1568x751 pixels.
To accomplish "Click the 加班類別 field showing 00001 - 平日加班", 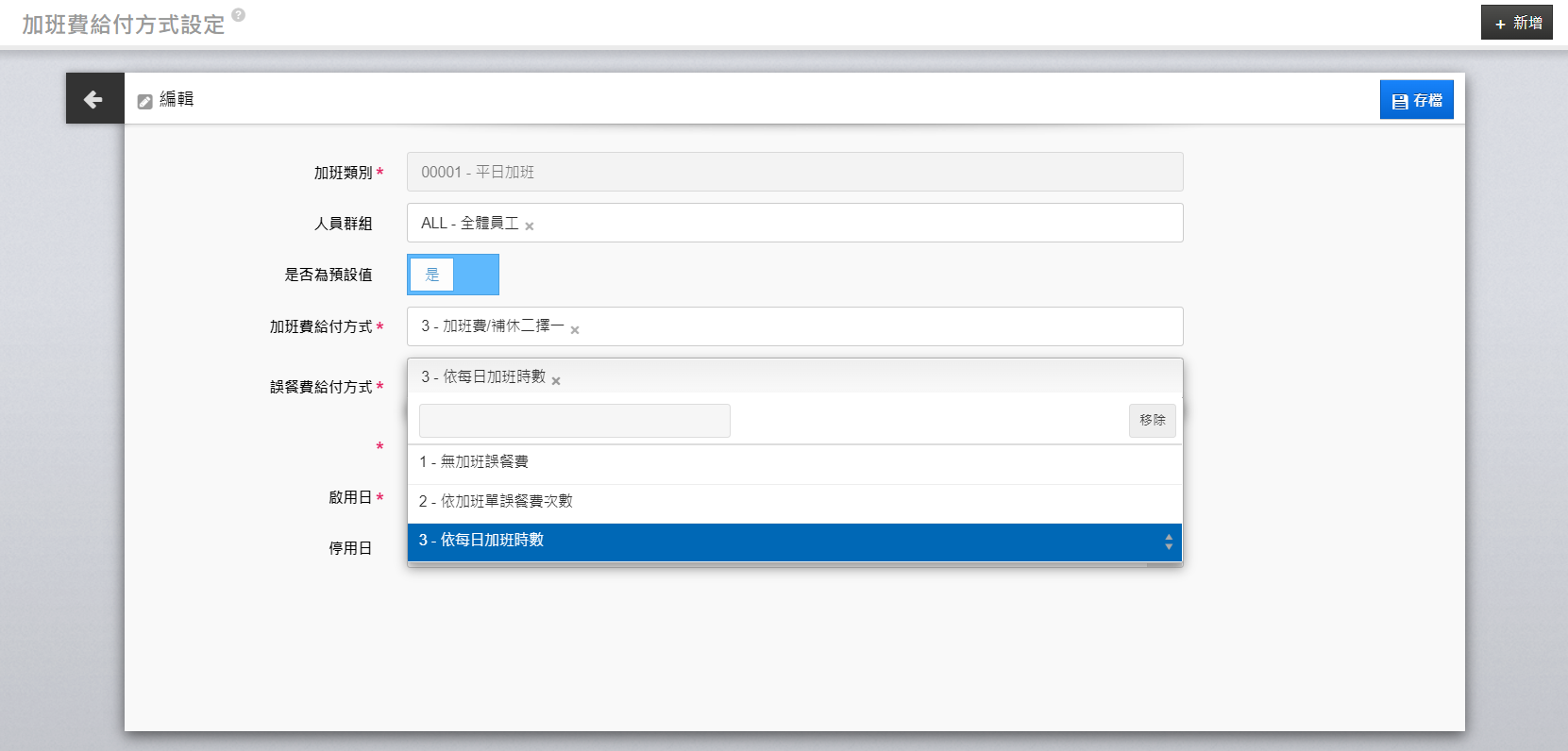I will [x=794, y=173].
